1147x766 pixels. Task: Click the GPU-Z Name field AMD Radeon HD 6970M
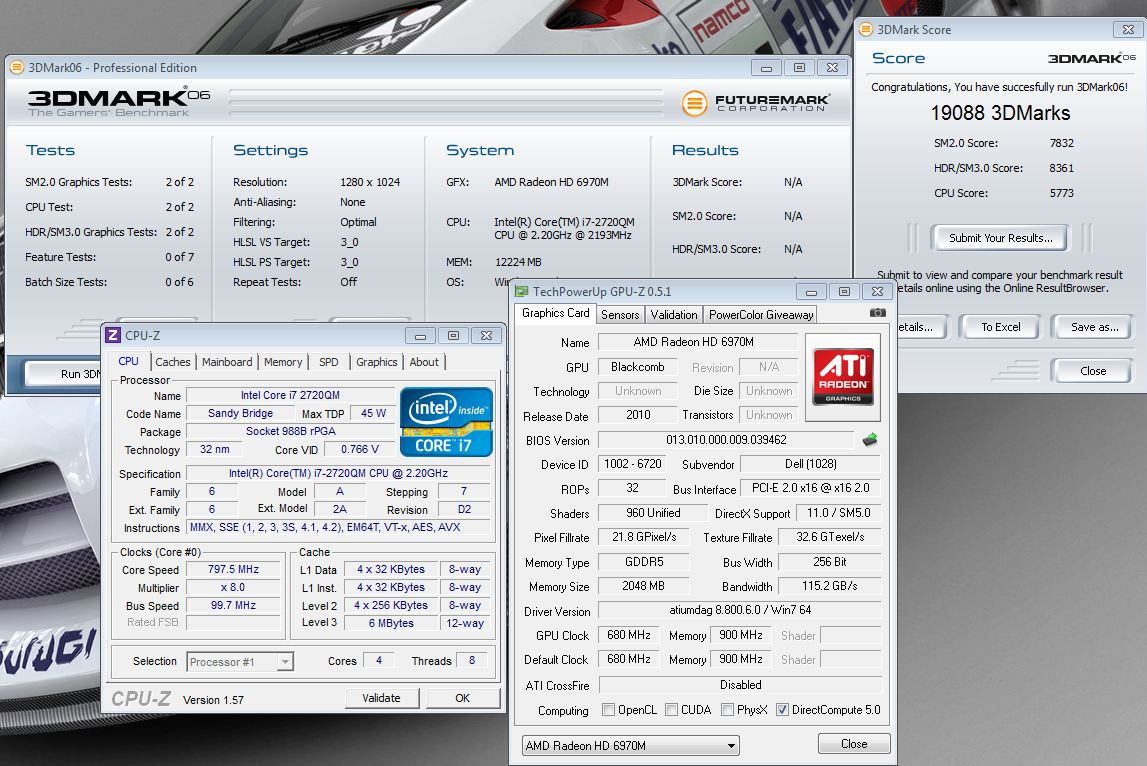tap(697, 342)
